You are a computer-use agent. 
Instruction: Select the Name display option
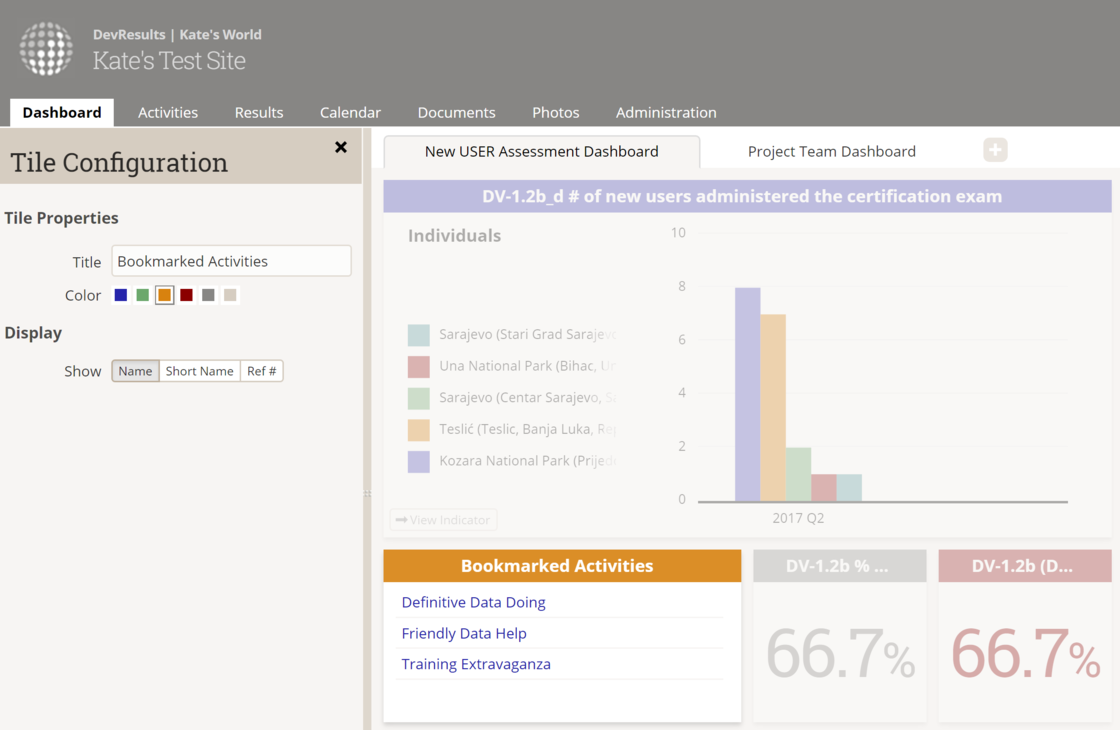(x=135, y=371)
